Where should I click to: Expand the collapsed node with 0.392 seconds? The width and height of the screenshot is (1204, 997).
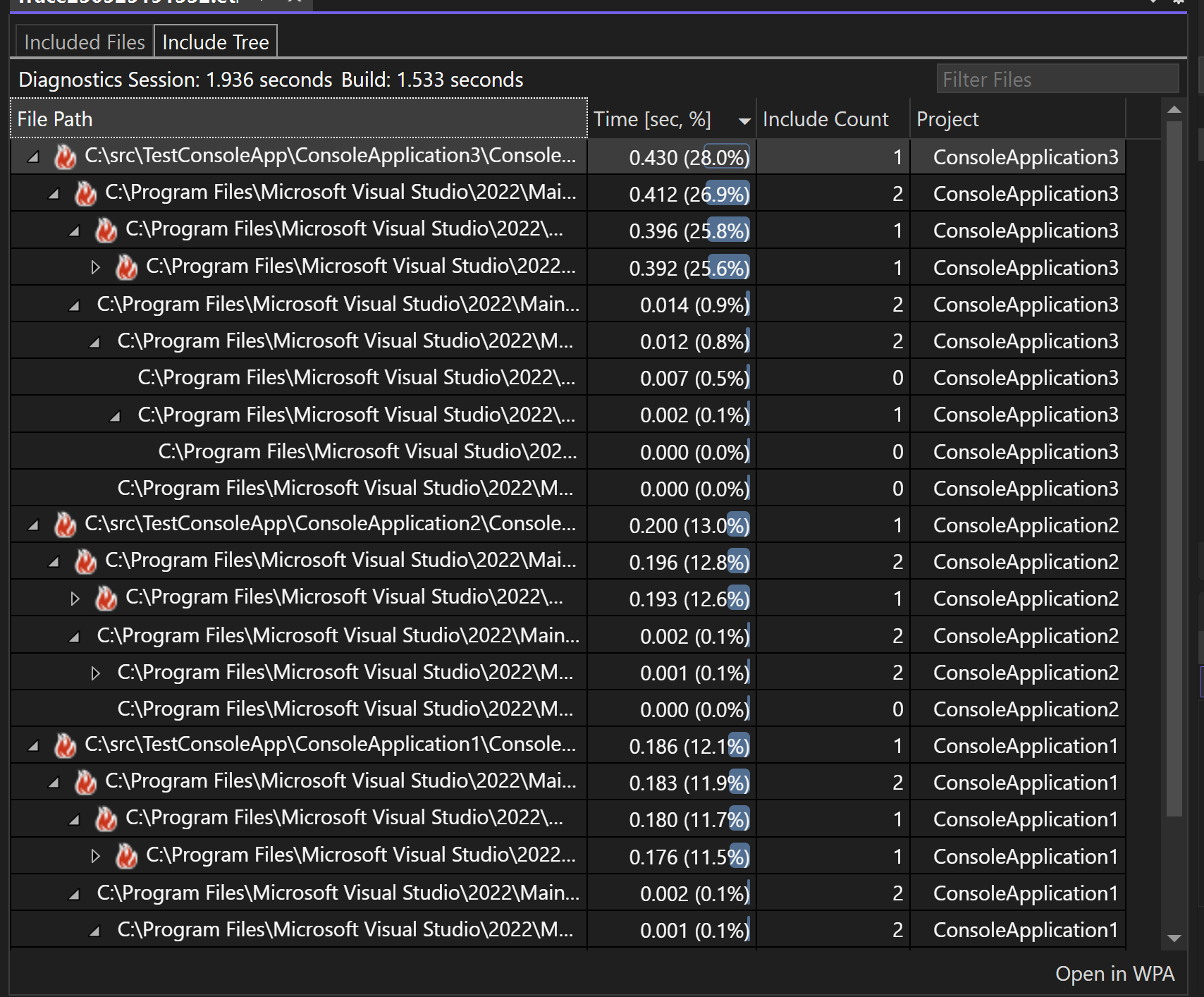pos(96,267)
